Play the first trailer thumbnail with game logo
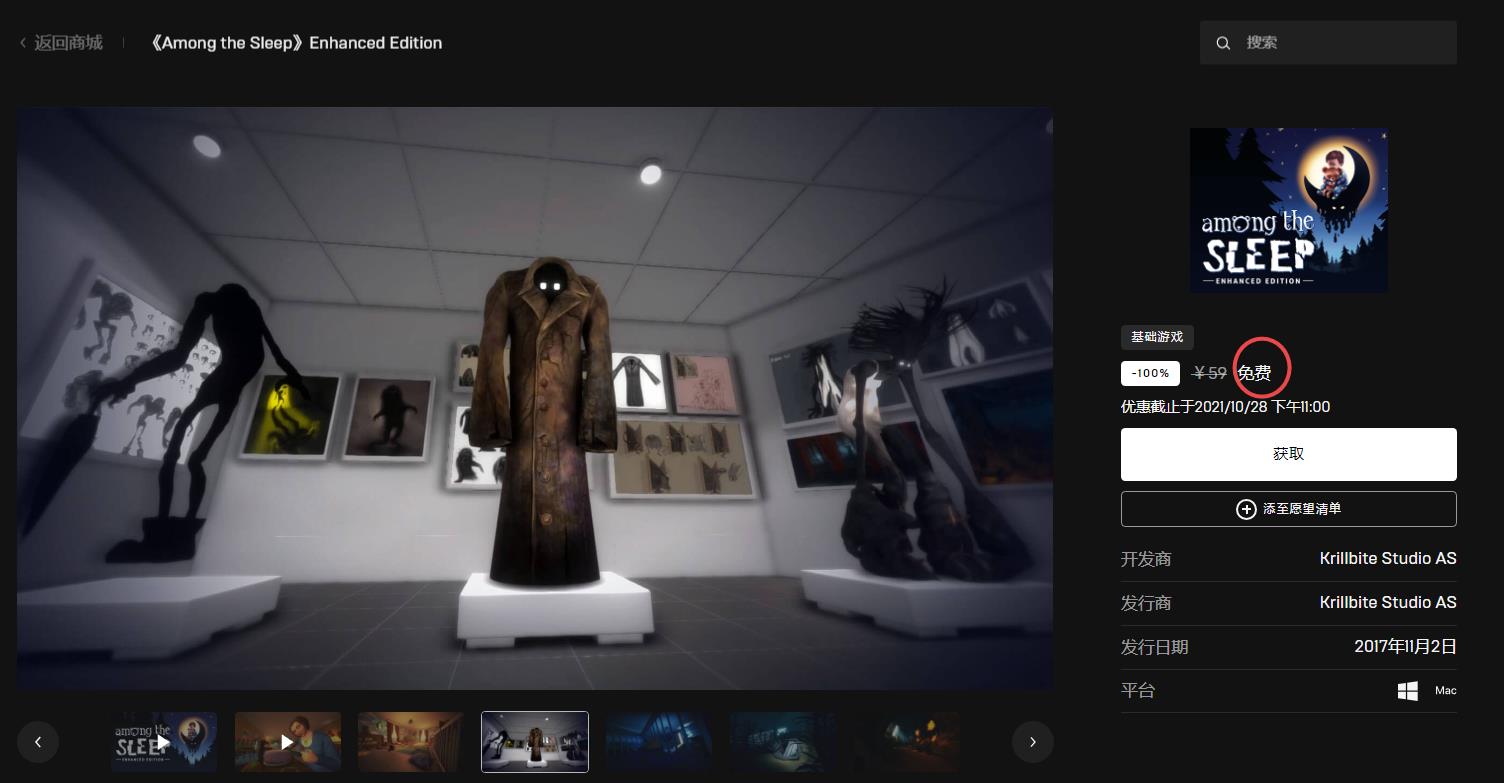 pos(164,742)
